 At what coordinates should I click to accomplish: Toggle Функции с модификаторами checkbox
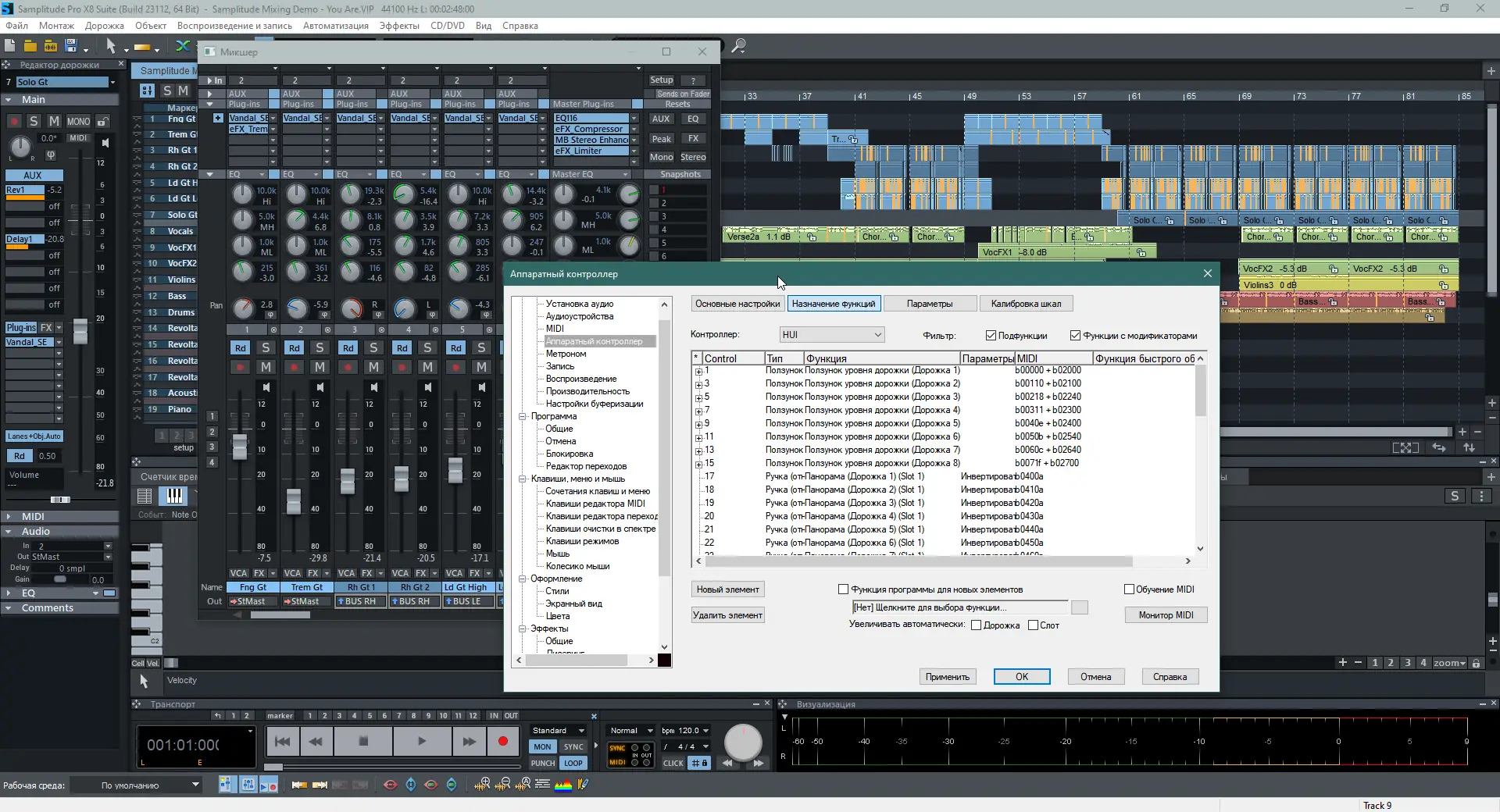pyautogui.click(x=1075, y=336)
